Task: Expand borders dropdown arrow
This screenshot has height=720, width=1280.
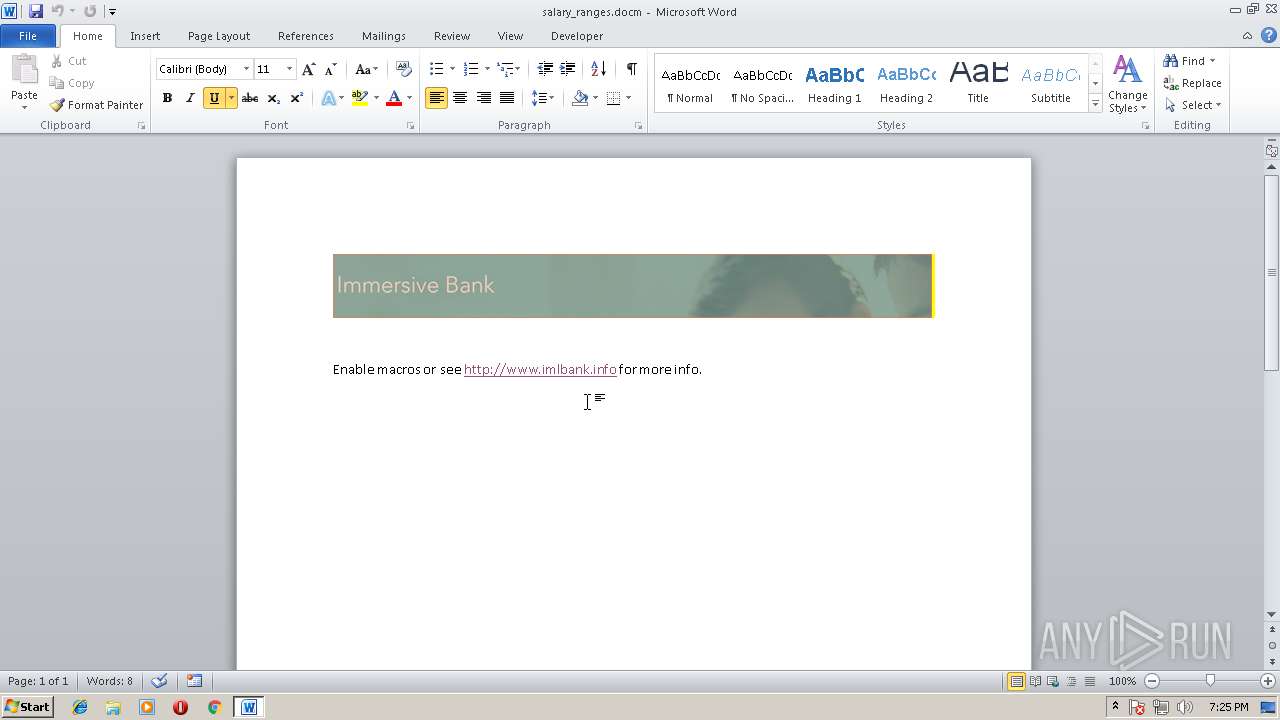Action: pos(628,98)
